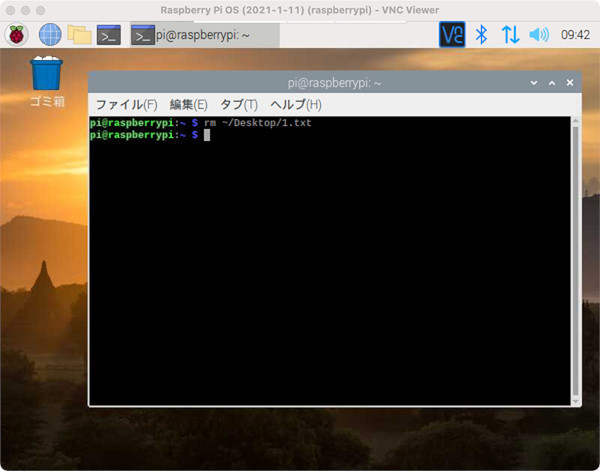Launch the web browser globe icon
The image size is (600, 471).
point(50,35)
